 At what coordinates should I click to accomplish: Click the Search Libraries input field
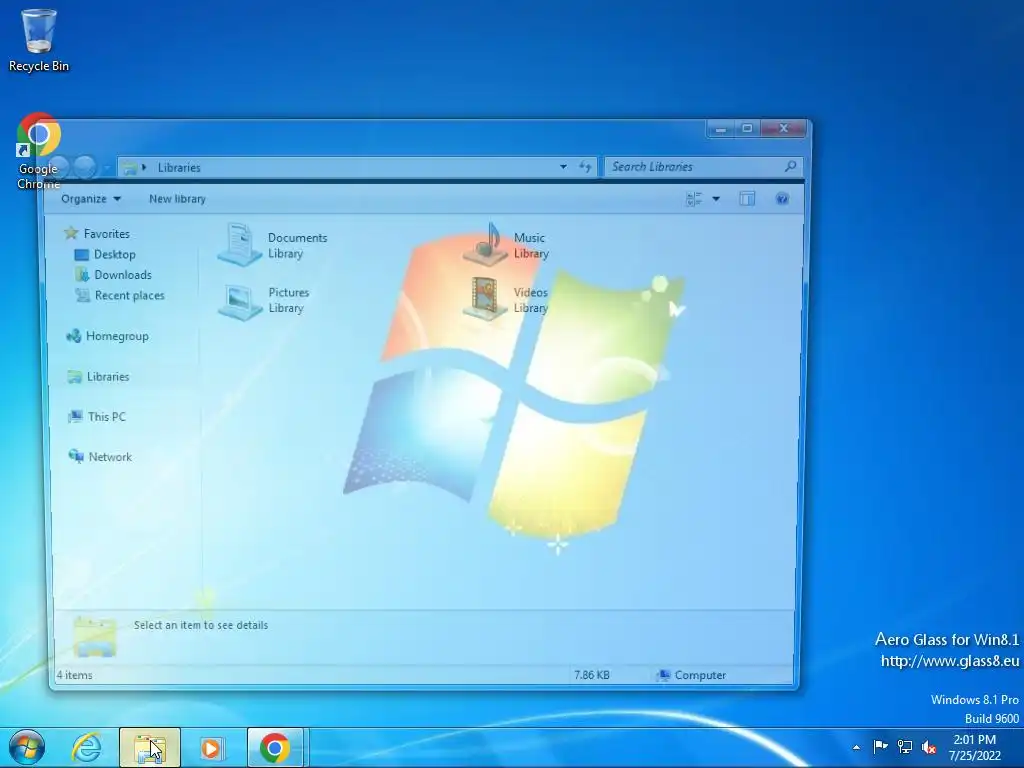click(x=703, y=167)
